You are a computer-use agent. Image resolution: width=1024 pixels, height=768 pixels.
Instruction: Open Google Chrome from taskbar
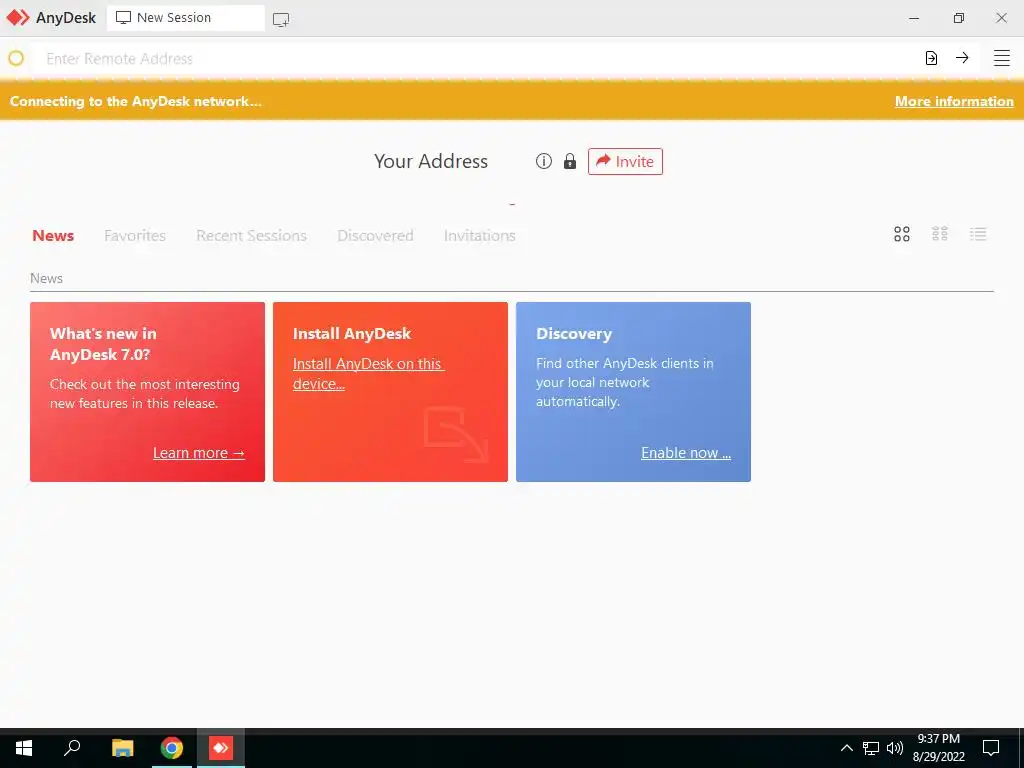(172, 748)
